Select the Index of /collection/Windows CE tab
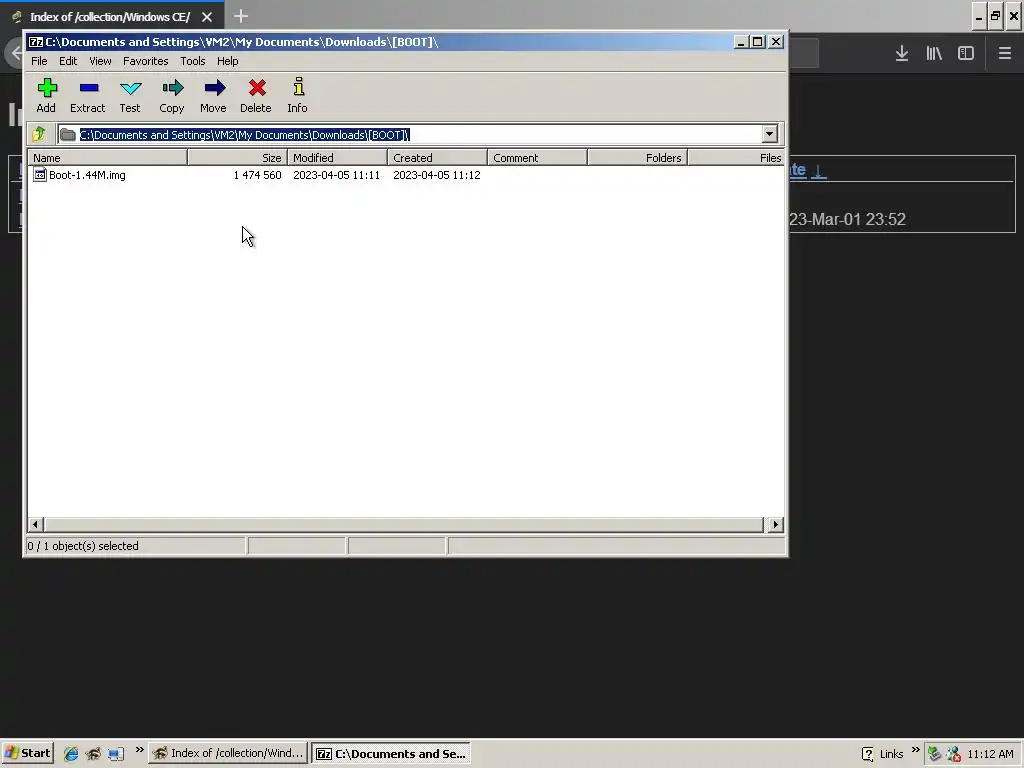The height and width of the screenshot is (768, 1024). (x=110, y=17)
